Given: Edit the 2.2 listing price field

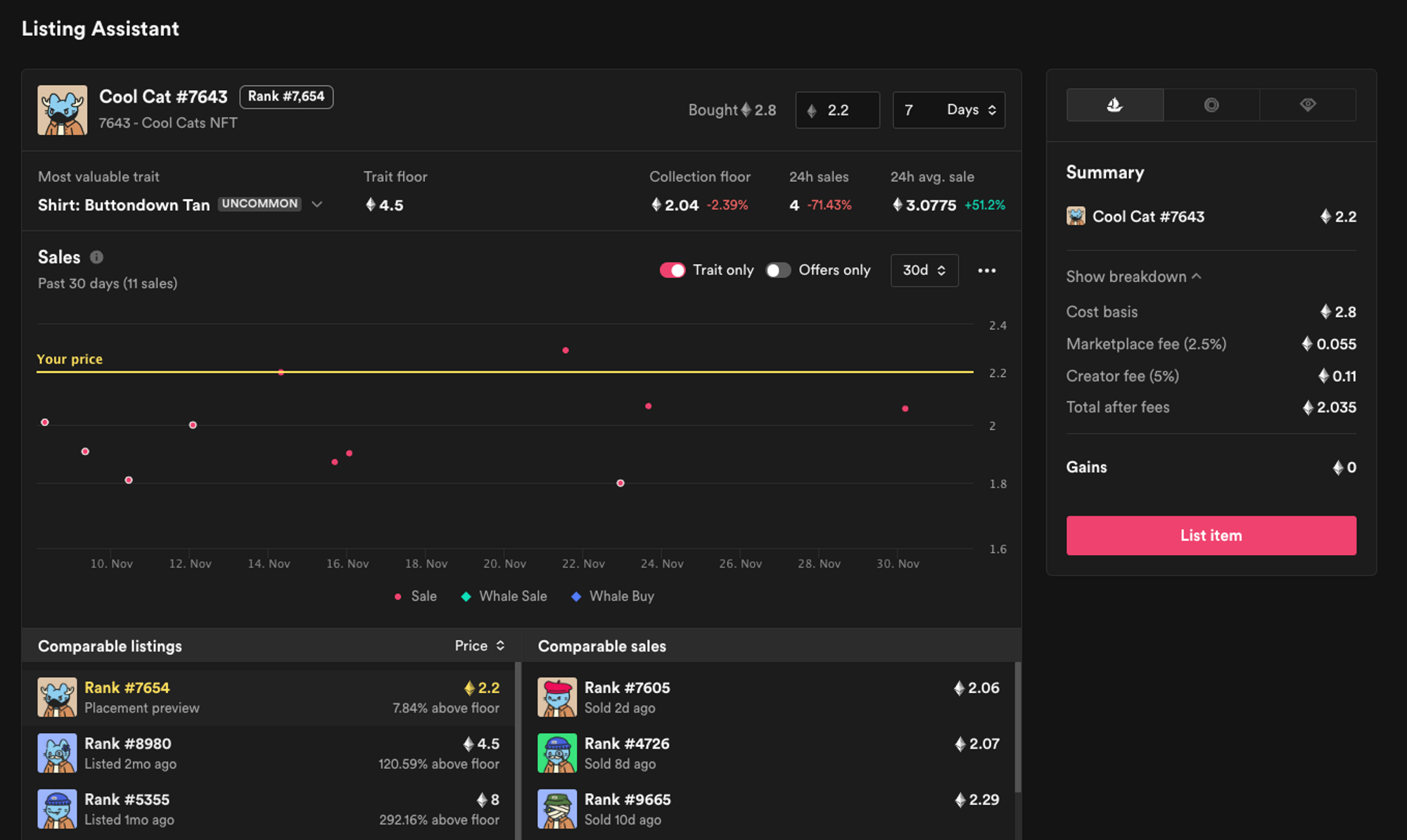Looking at the screenshot, I should pyautogui.click(x=837, y=110).
